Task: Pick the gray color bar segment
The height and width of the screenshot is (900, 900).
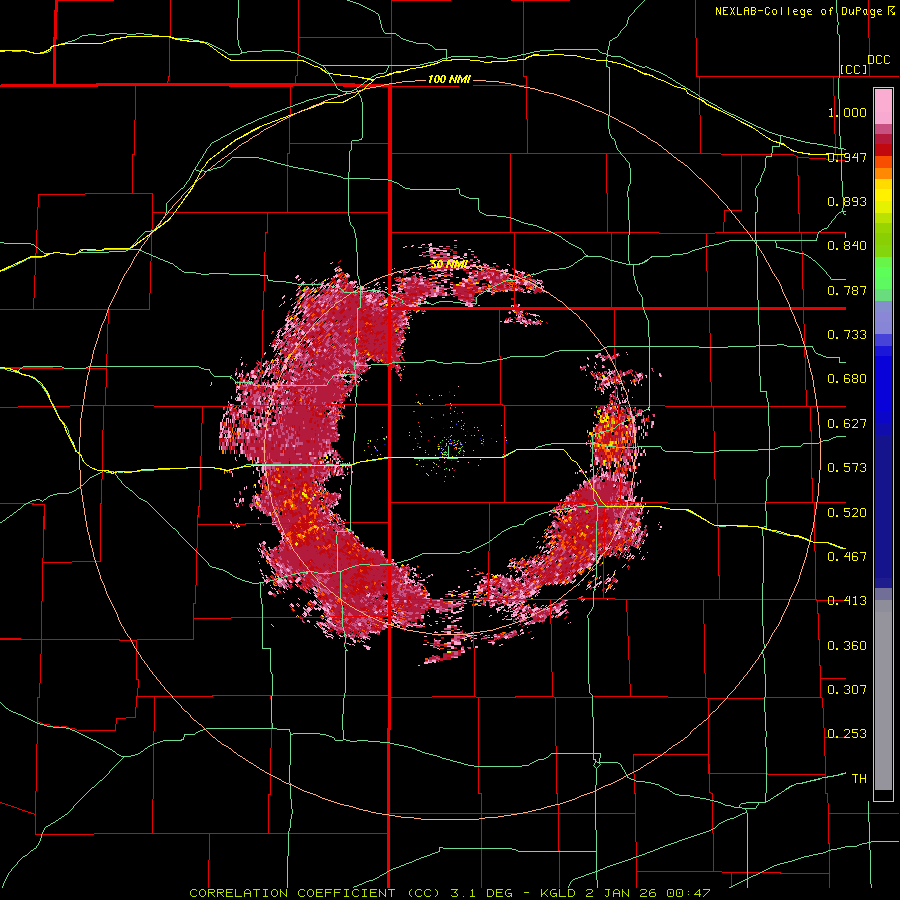Action: (x=883, y=695)
